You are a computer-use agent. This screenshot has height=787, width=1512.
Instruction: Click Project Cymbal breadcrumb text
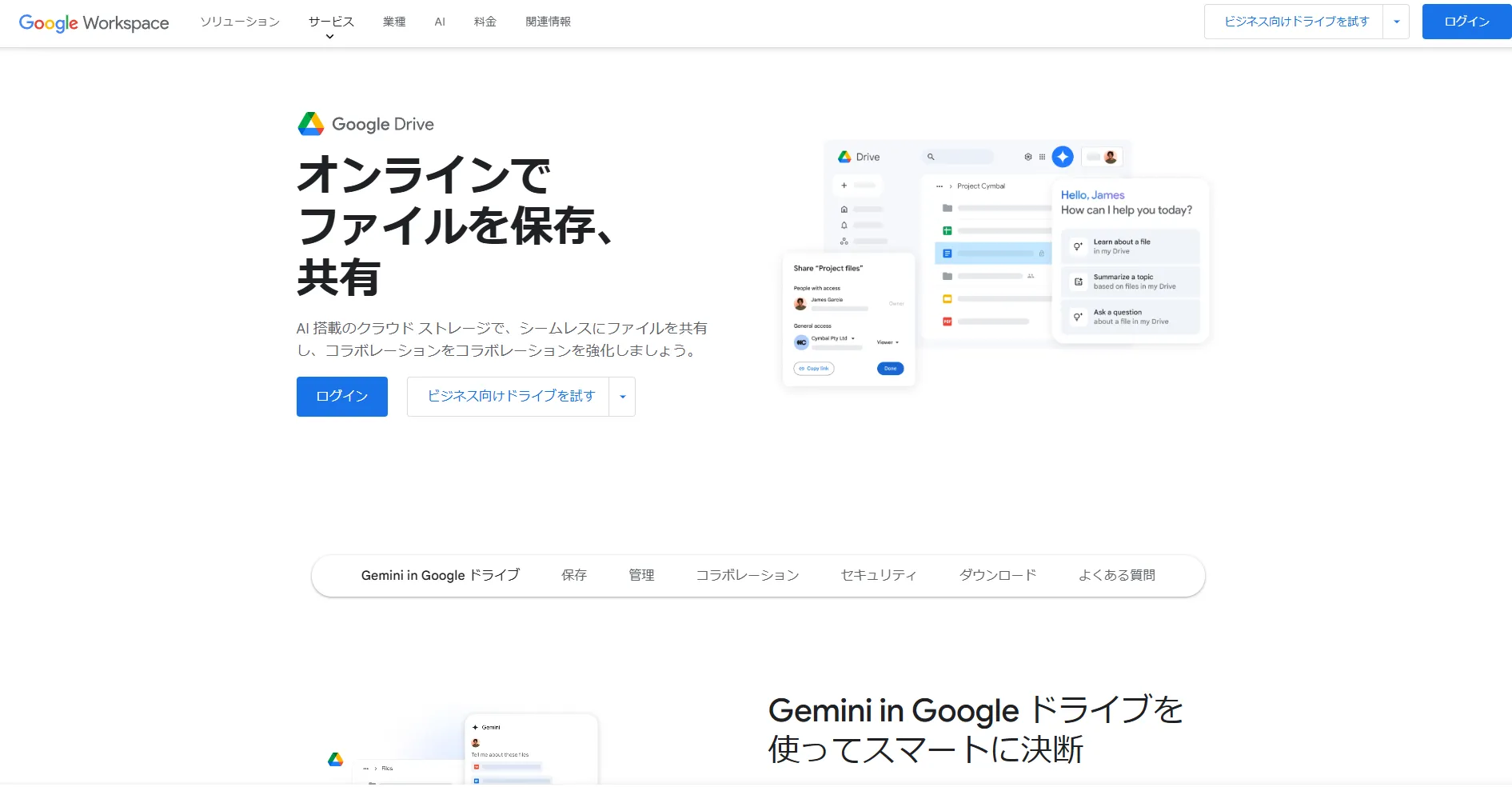tap(981, 186)
